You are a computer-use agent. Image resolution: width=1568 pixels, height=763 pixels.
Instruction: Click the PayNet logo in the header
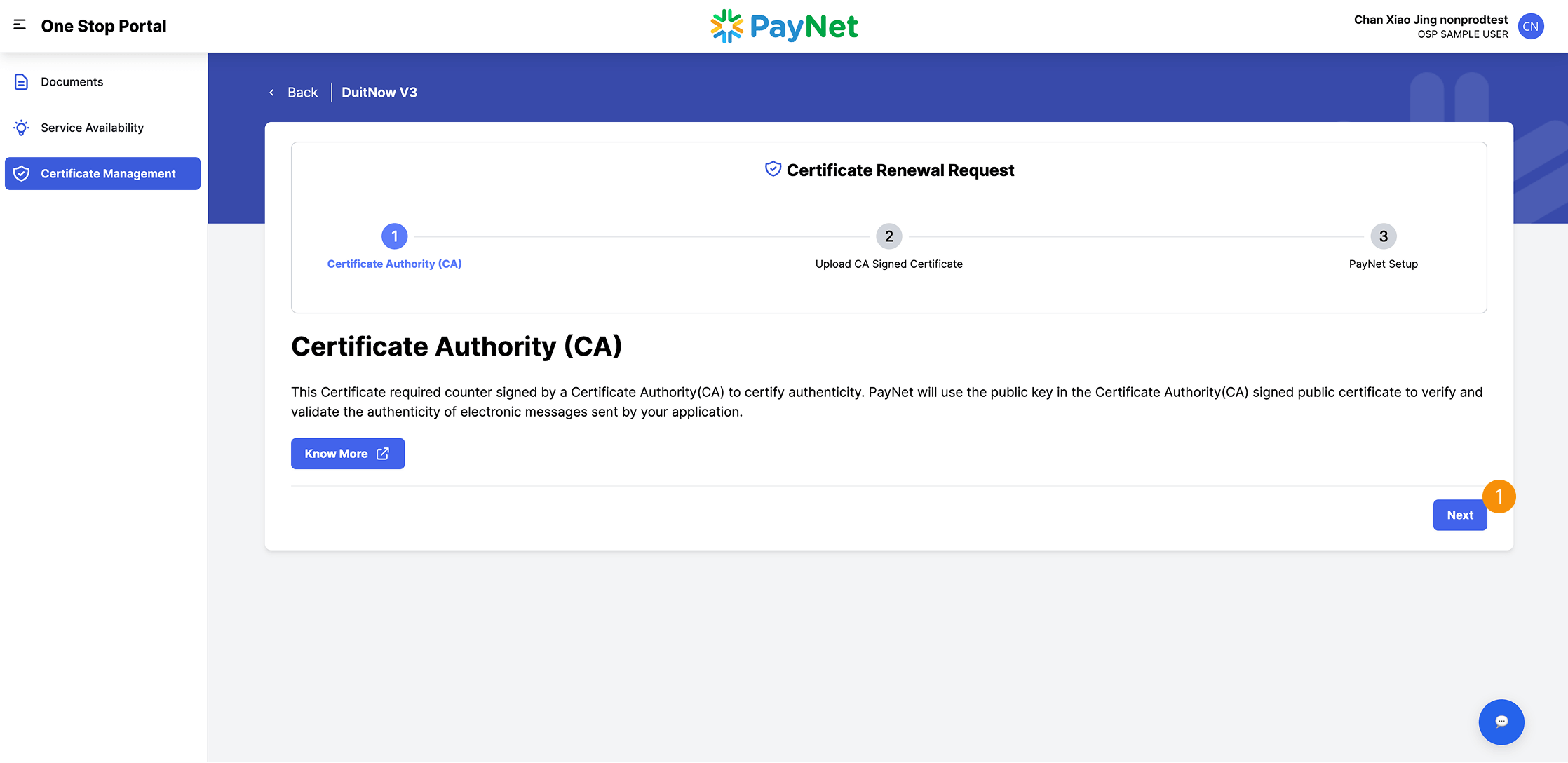pyautogui.click(x=783, y=26)
